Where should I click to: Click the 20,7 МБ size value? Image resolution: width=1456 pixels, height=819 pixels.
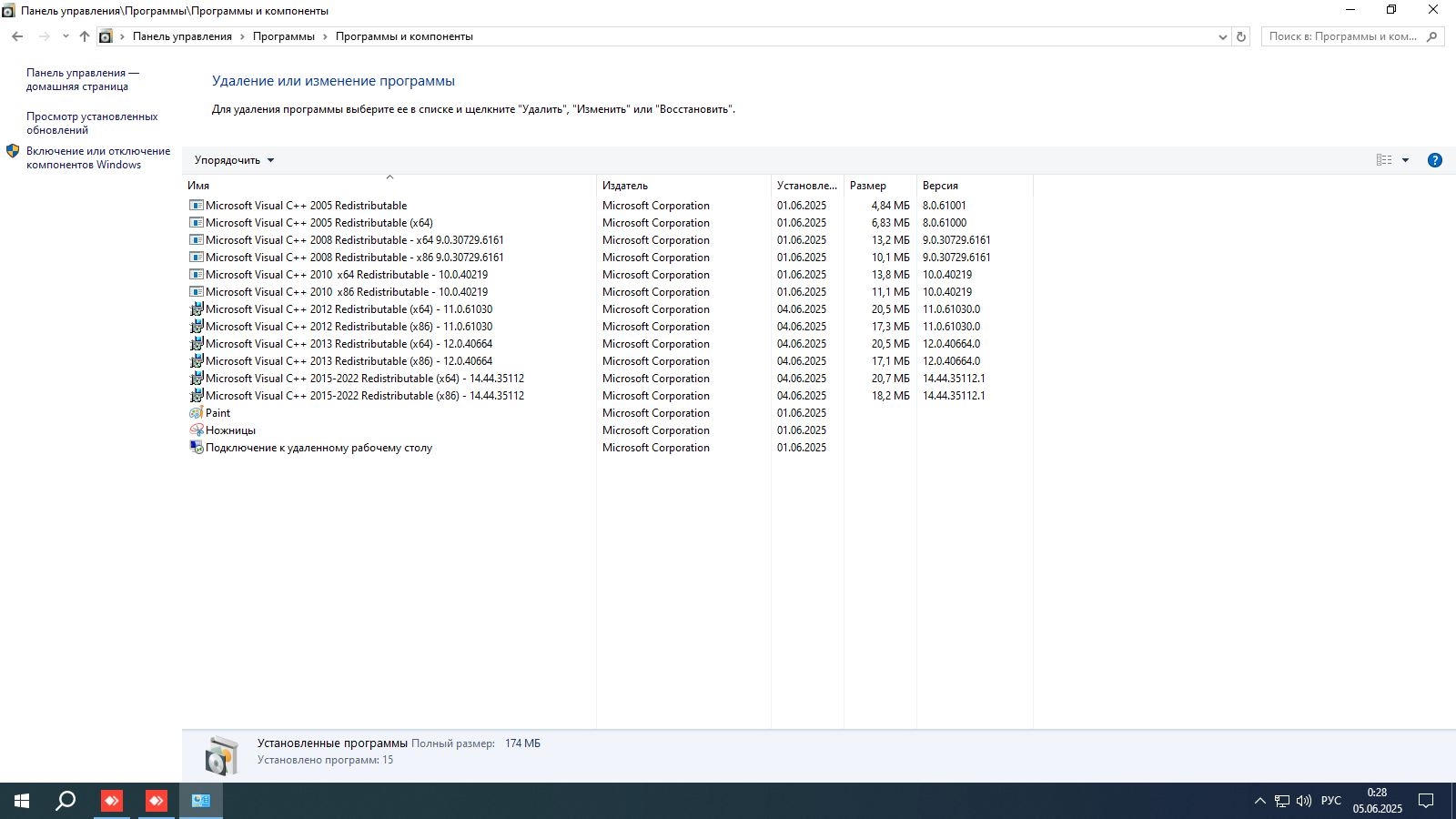[x=890, y=379]
